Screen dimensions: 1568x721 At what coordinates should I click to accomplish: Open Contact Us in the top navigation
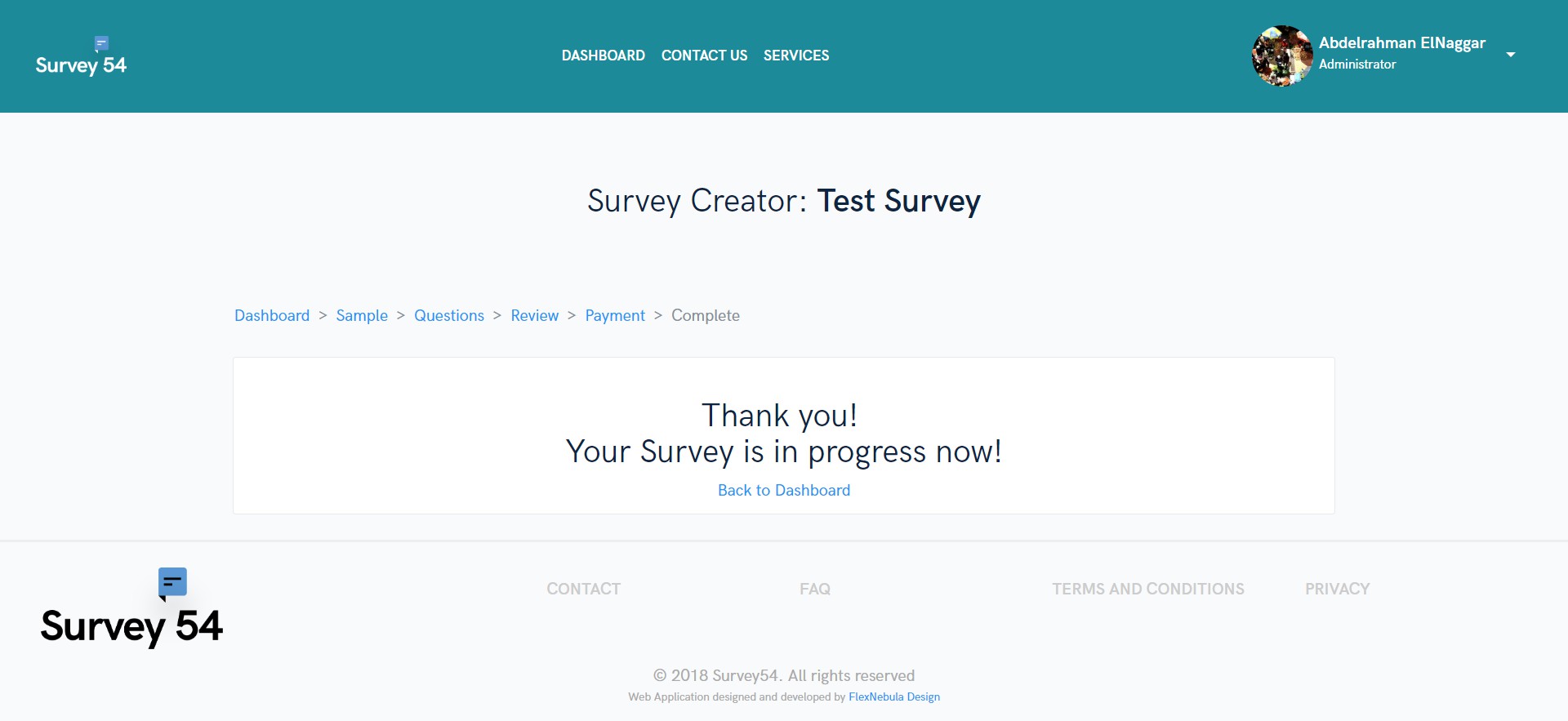pyautogui.click(x=704, y=56)
